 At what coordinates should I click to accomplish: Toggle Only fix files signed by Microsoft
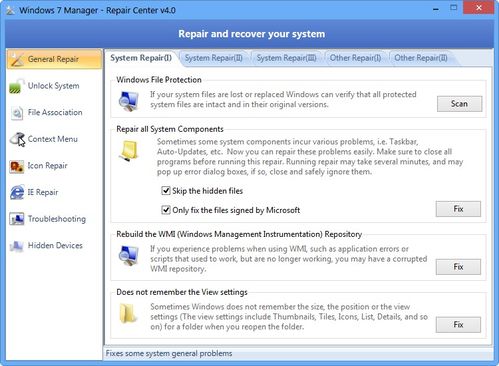click(x=166, y=210)
